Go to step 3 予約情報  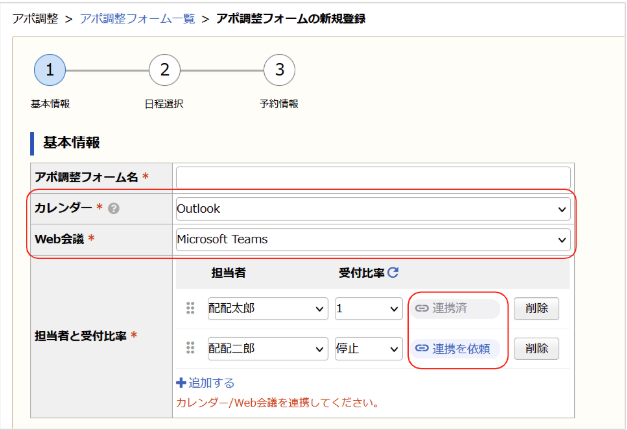click(279, 70)
